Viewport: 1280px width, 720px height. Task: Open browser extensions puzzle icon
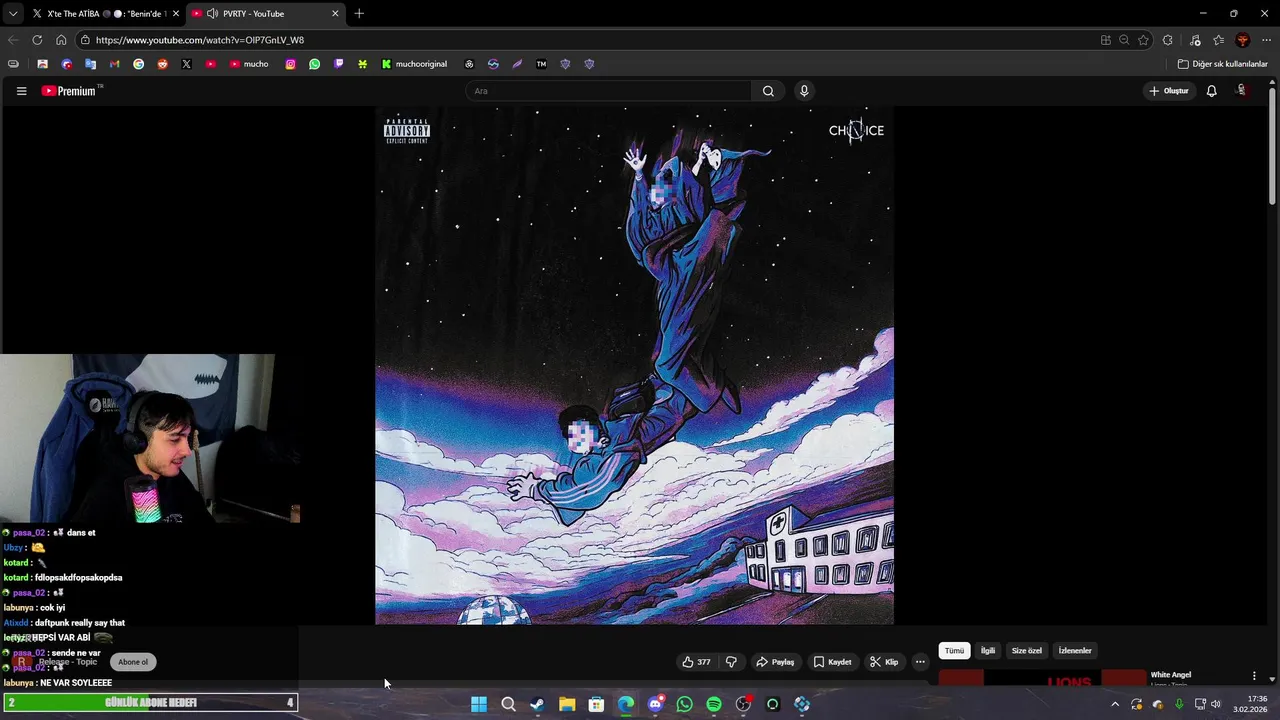click(x=1168, y=40)
